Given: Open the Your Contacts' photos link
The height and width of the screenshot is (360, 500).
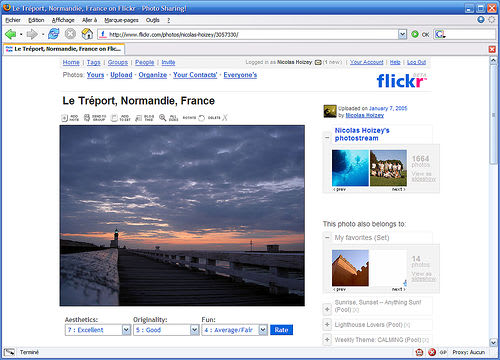Looking at the screenshot, I should (x=195, y=75).
